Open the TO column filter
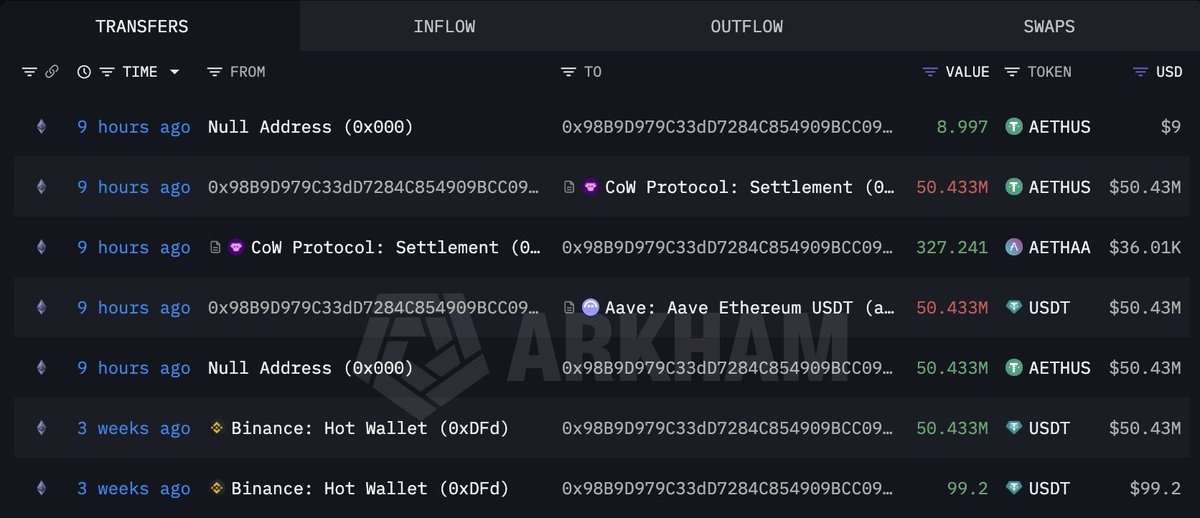Image resolution: width=1200 pixels, height=518 pixels. pyautogui.click(x=569, y=72)
